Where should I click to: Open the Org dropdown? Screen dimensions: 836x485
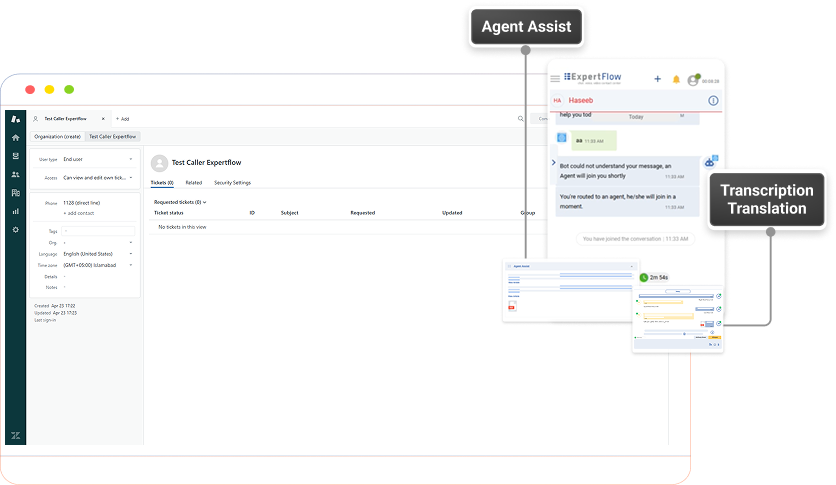(x=98, y=242)
